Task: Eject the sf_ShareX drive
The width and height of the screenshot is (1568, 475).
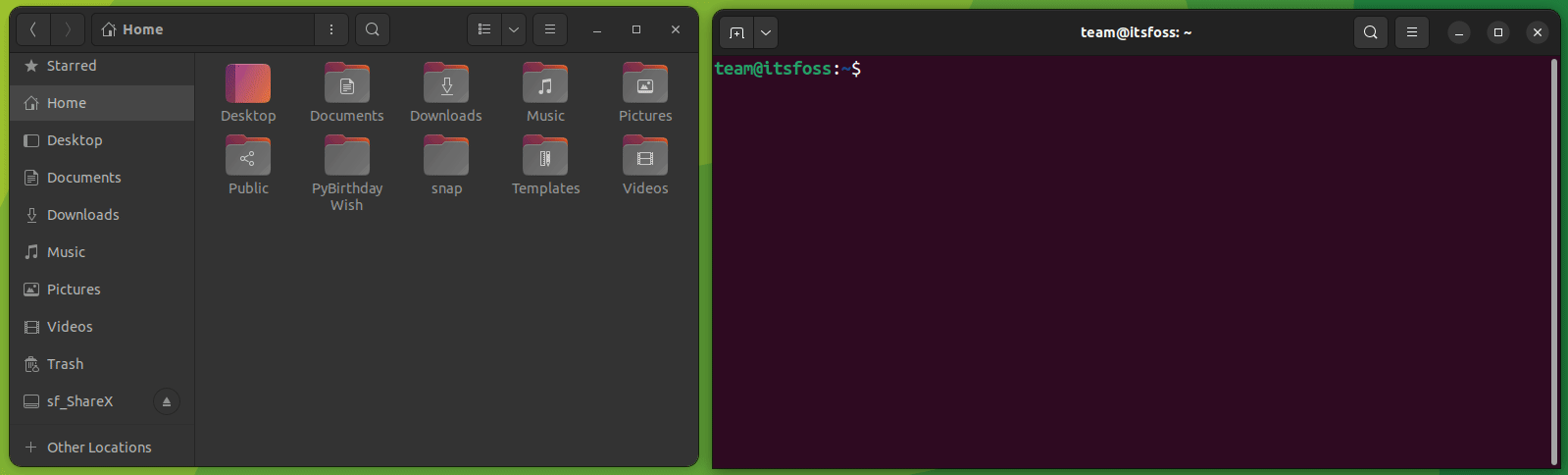Action: [x=167, y=401]
